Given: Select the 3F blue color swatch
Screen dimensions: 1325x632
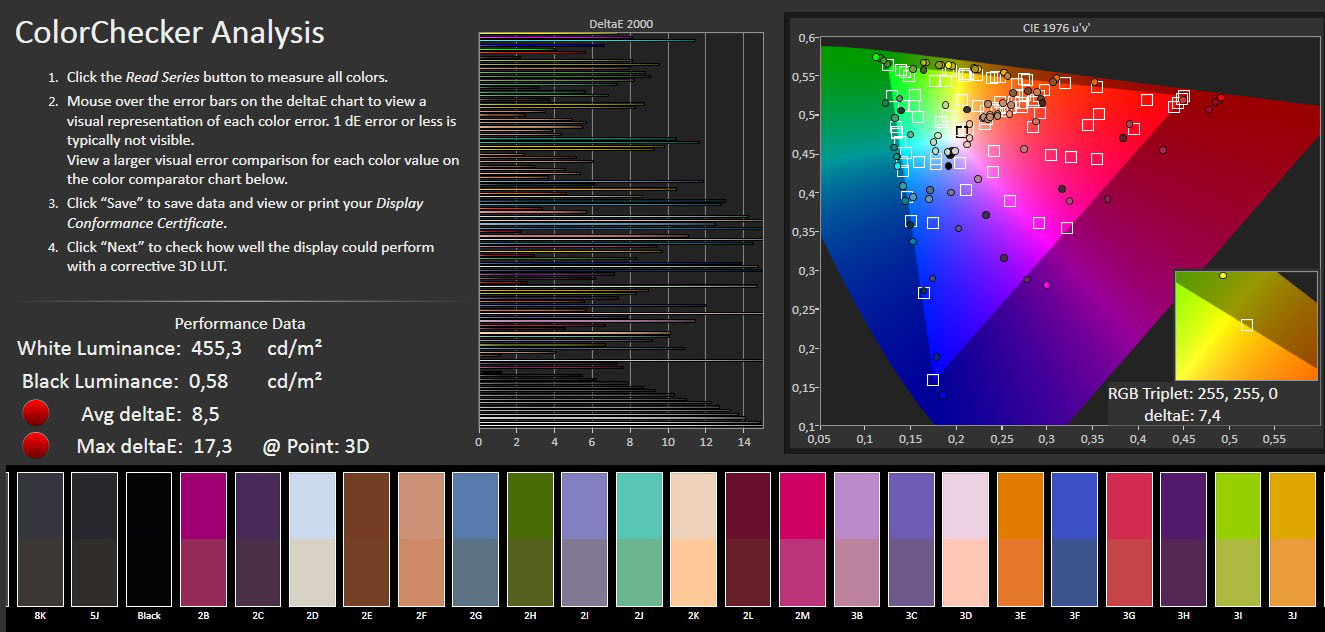Looking at the screenshot, I should 1075,539.
